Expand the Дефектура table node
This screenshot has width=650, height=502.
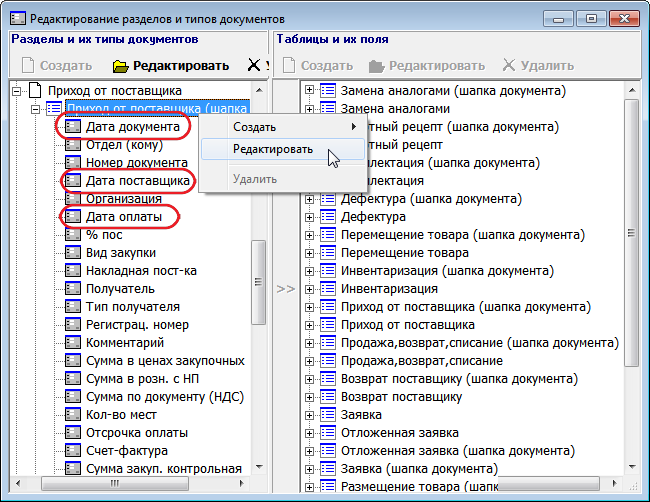[309, 217]
